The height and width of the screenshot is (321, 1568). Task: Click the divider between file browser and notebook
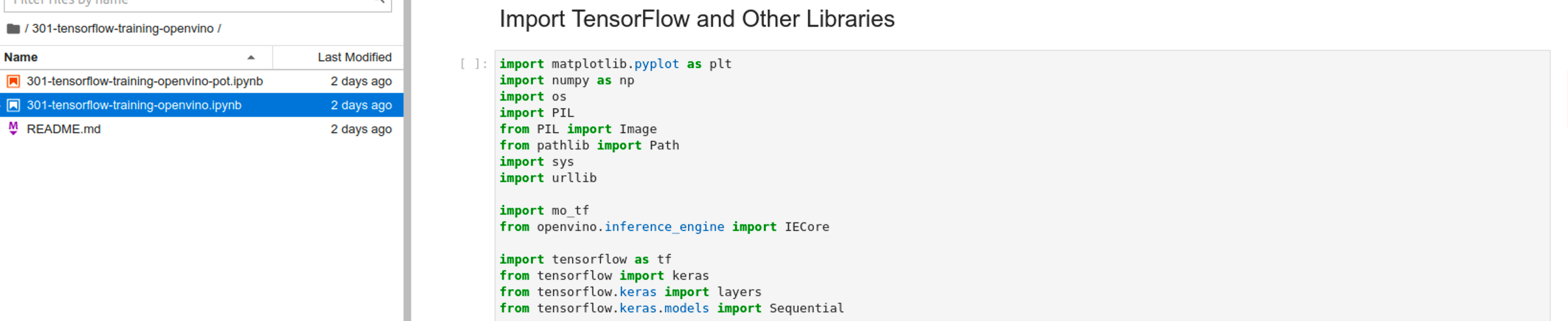click(x=407, y=160)
